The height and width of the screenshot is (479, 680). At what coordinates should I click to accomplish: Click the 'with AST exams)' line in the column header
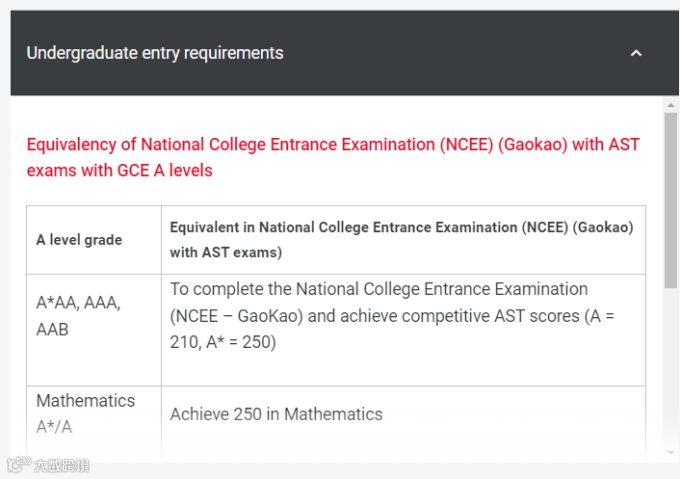(x=226, y=252)
